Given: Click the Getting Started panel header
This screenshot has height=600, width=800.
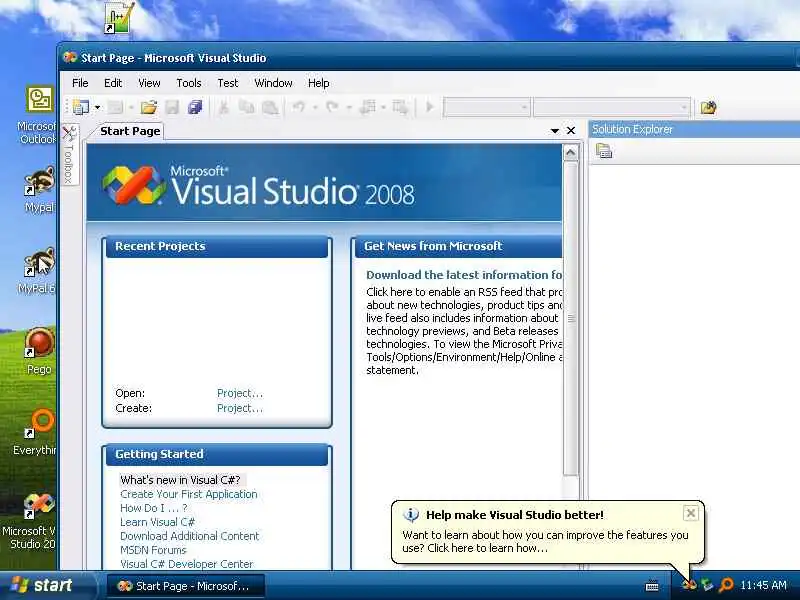Looking at the screenshot, I should [217, 455].
